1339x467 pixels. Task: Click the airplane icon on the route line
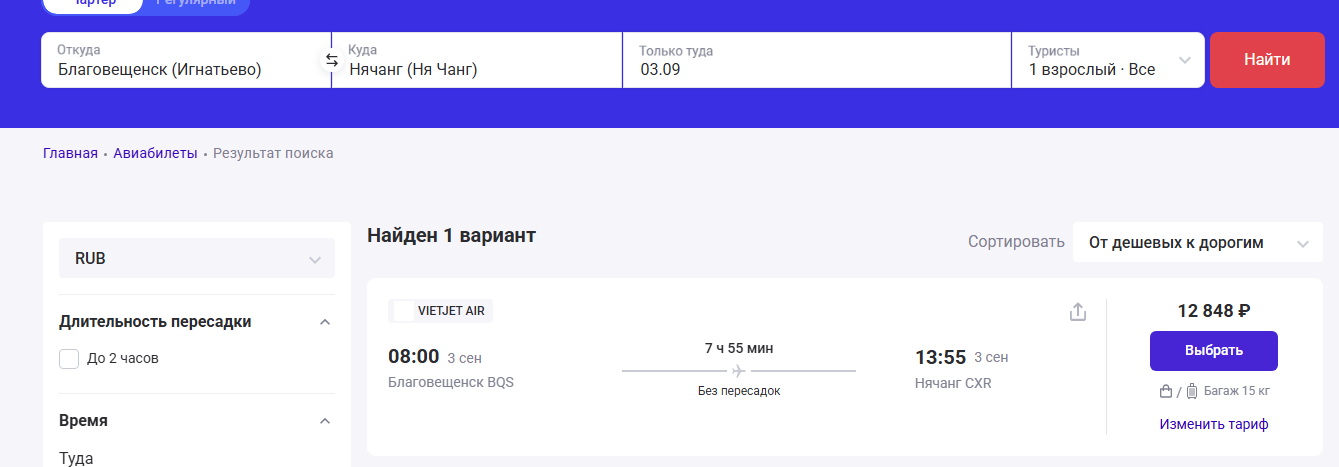[739, 371]
